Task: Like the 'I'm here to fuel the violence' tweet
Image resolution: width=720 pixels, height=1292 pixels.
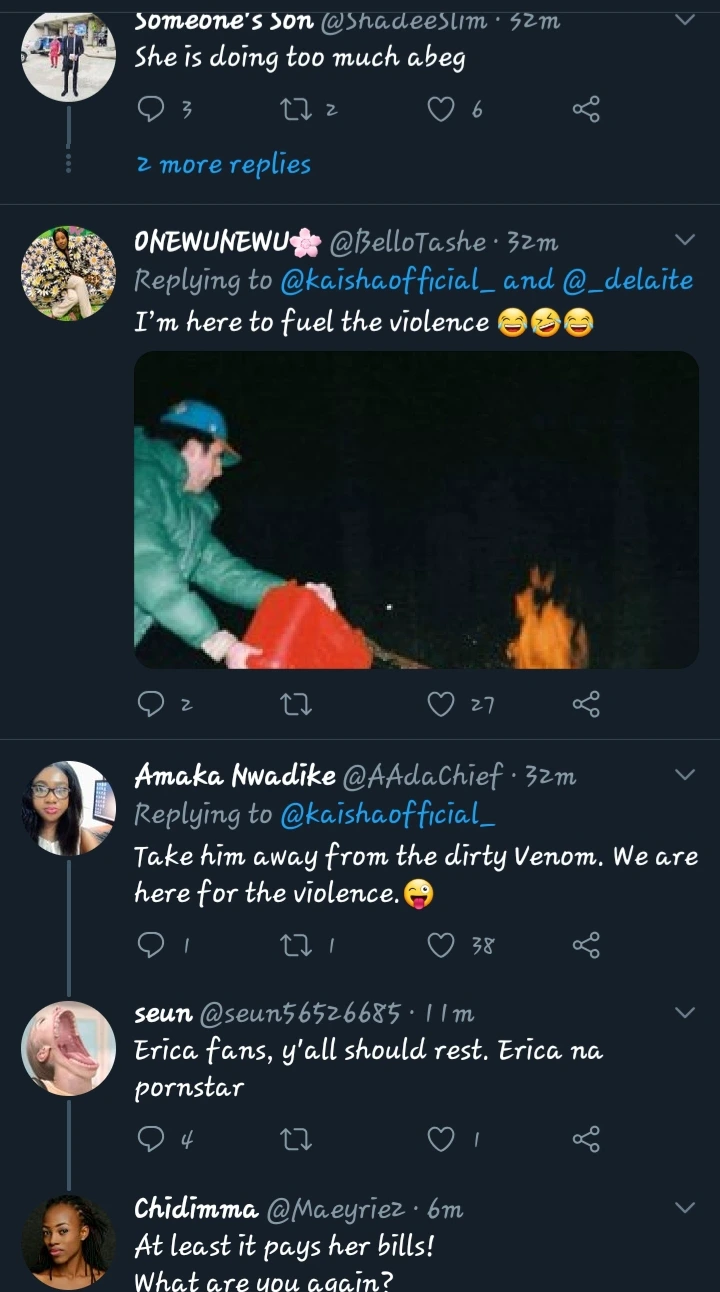Action: pyautogui.click(x=441, y=705)
